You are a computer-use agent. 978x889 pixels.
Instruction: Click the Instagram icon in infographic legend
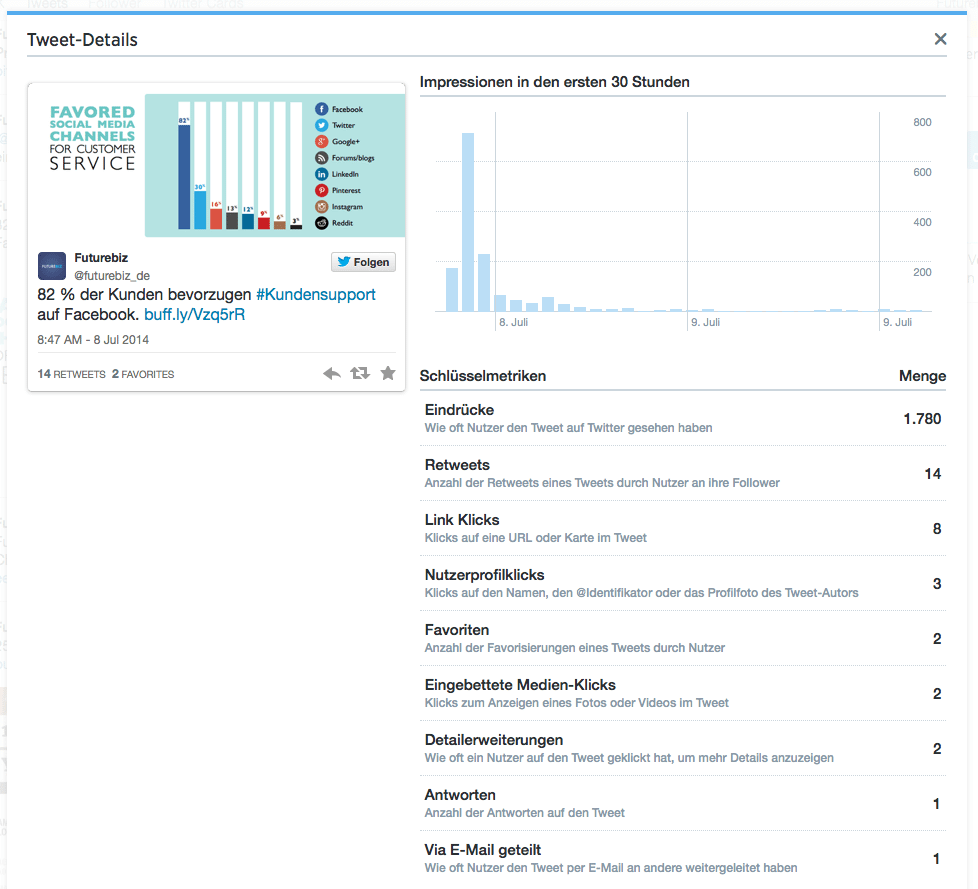click(321, 206)
